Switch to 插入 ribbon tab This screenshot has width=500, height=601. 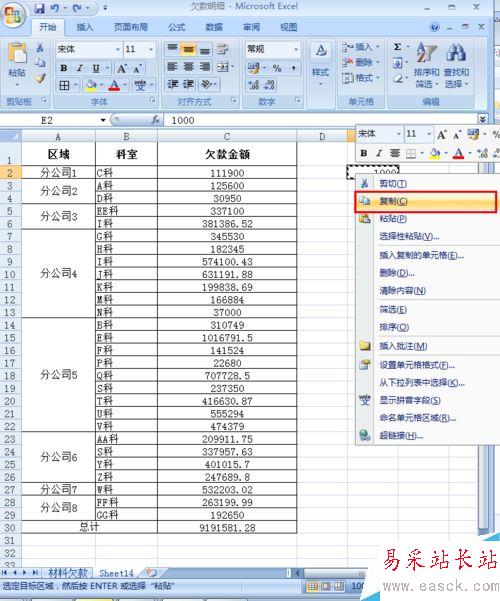(85, 27)
